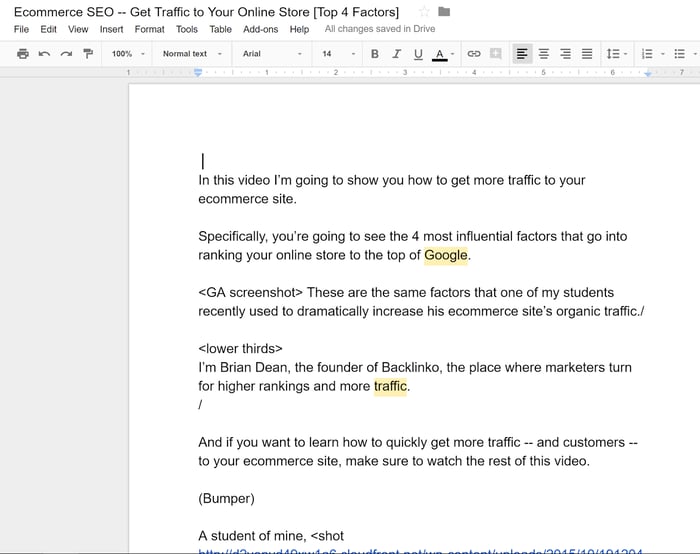Move document with the folder icon
The image size is (700, 554).
[x=444, y=12]
